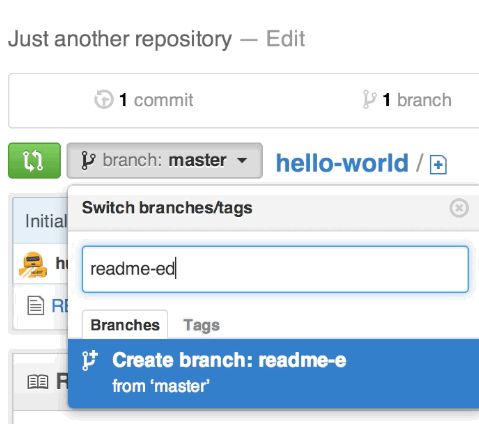The height and width of the screenshot is (424, 479).
Task: Click the open book README icon
Action: coord(38,382)
